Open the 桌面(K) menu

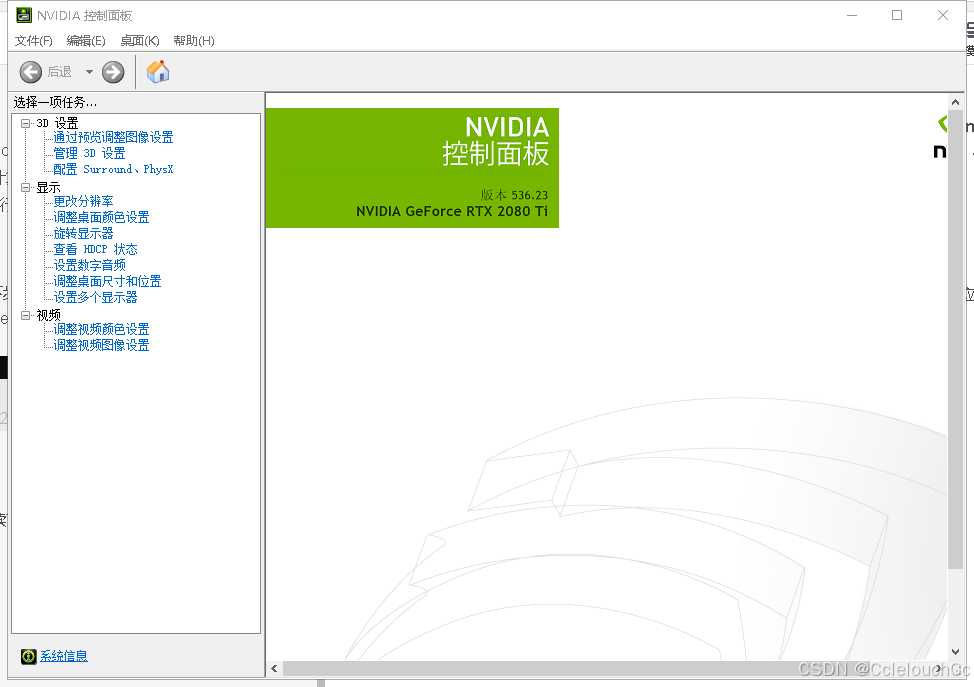point(140,40)
